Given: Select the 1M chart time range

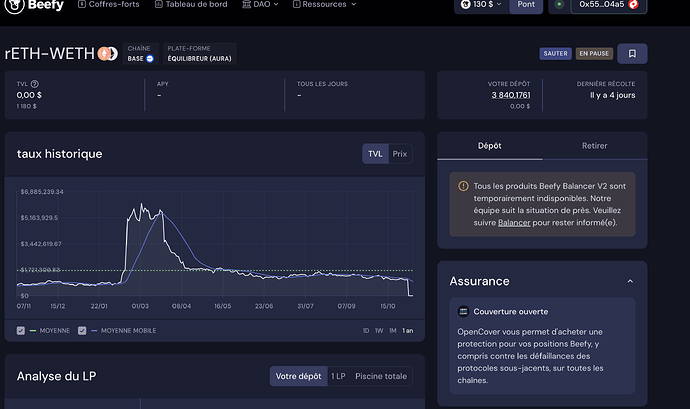Looking at the screenshot, I should [x=393, y=330].
